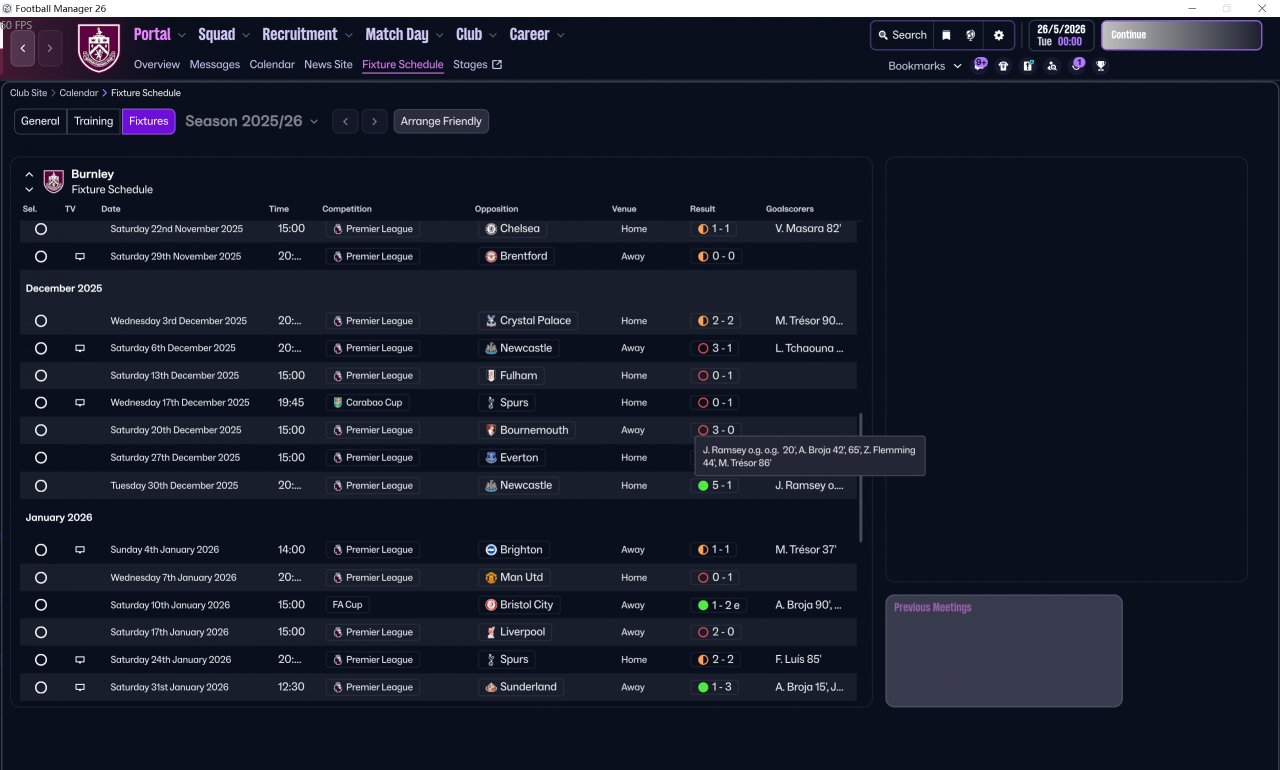Open the Season 2025/26 dropdown
Screen dimensions: 1280x770
click(x=252, y=121)
